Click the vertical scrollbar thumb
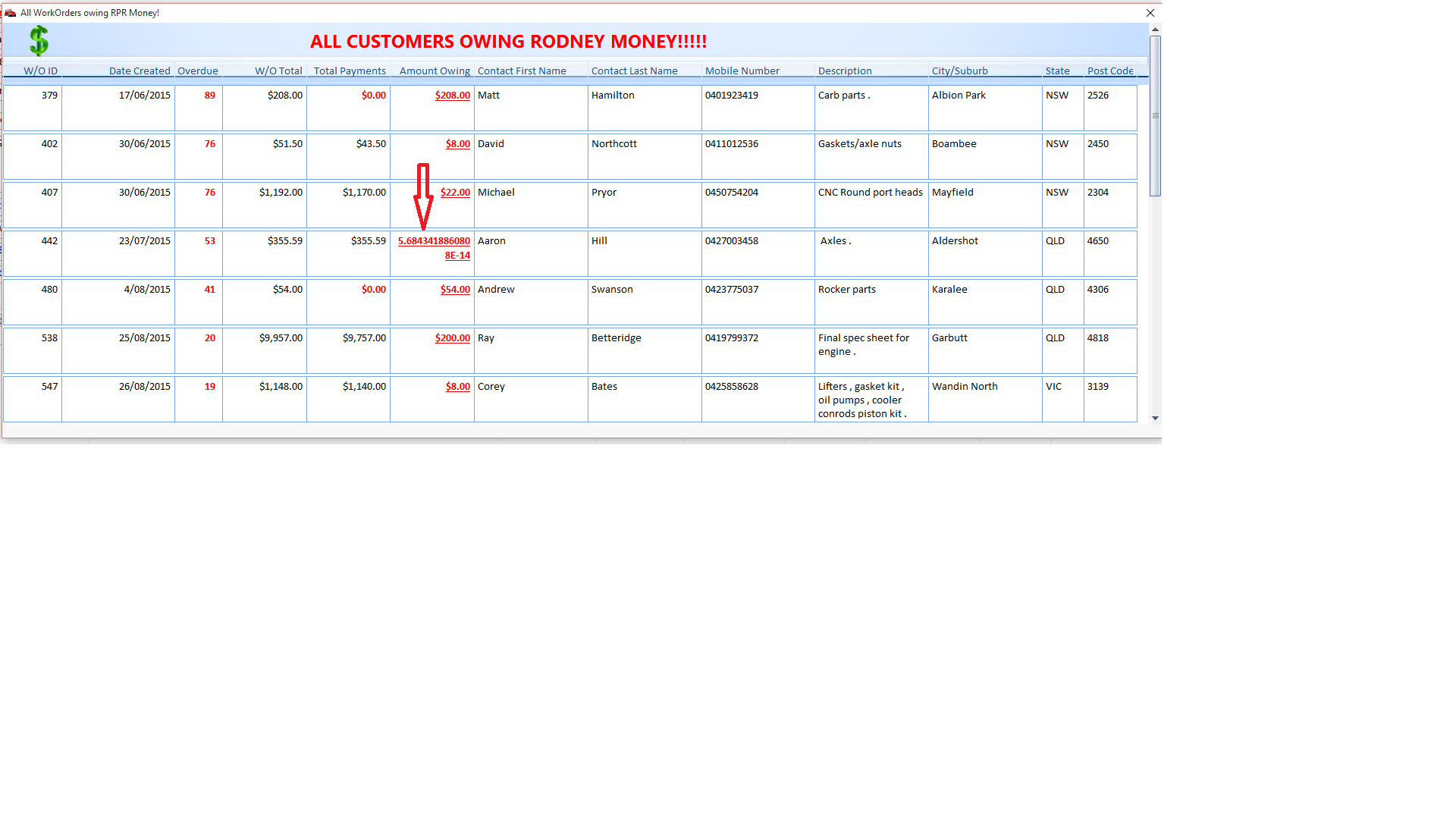This screenshot has height=819, width=1456. tap(1155, 115)
